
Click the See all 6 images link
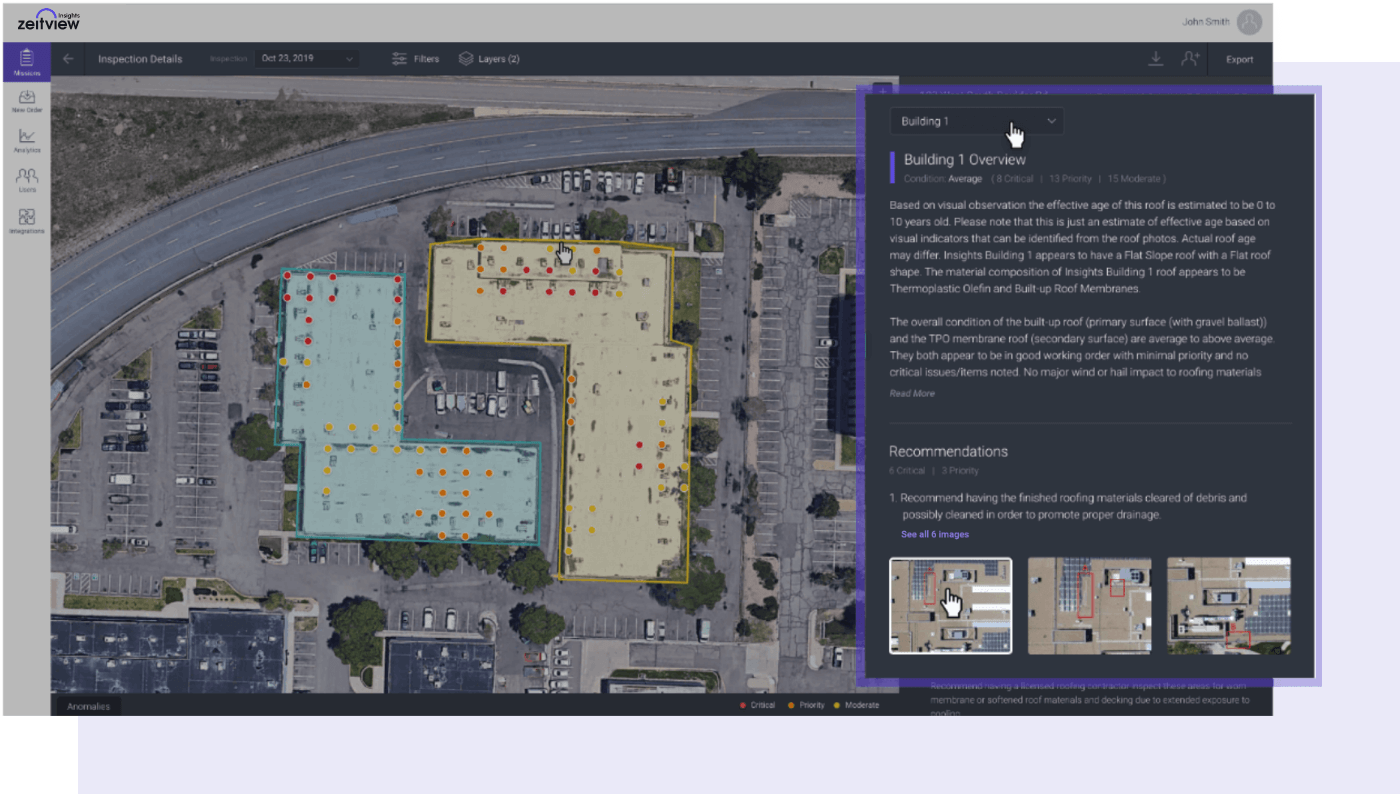click(x=935, y=535)
